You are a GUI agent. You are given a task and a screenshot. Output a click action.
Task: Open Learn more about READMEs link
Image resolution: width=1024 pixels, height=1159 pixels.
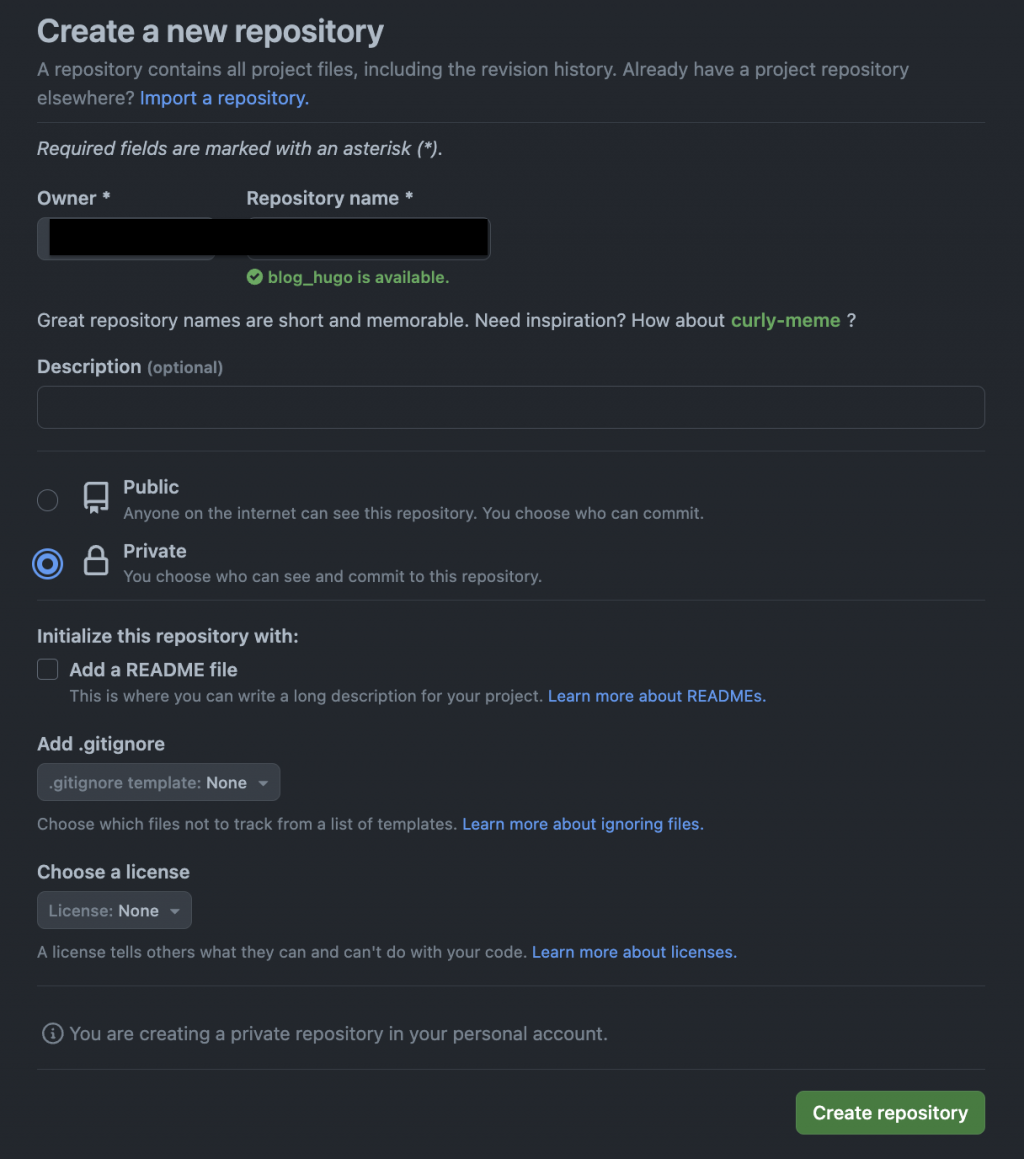(x=656, y=696)
